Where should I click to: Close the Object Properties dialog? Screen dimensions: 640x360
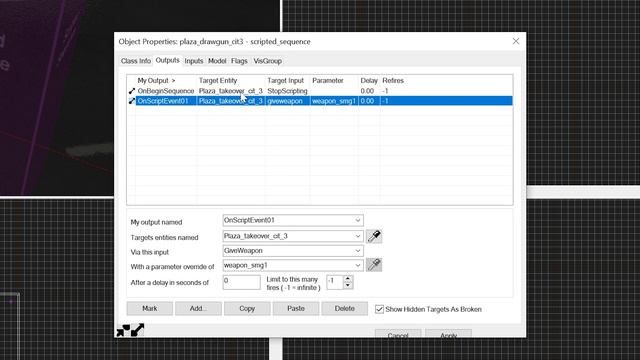pos(516,41)
